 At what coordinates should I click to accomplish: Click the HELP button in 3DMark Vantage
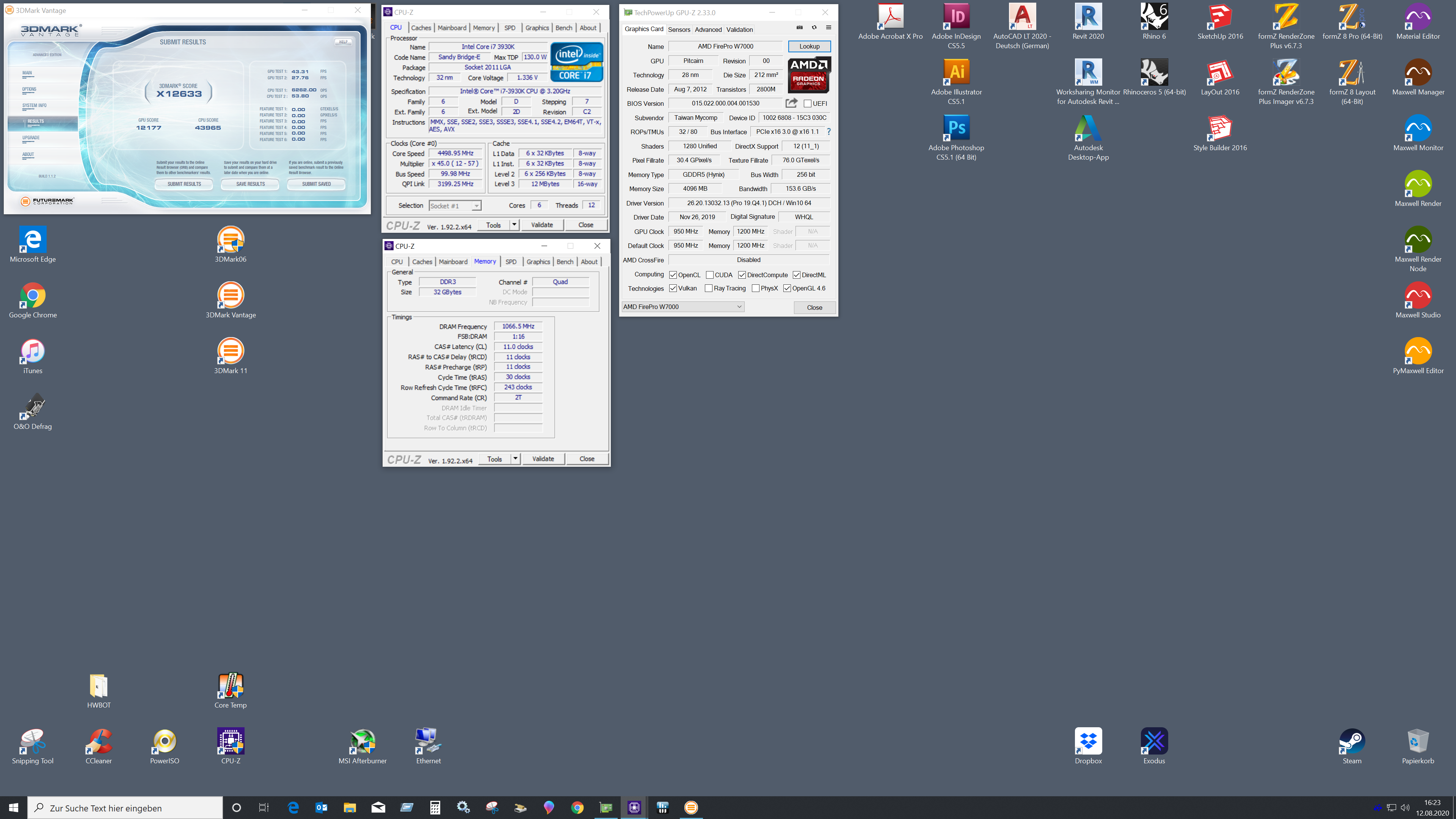click(343, 42)
